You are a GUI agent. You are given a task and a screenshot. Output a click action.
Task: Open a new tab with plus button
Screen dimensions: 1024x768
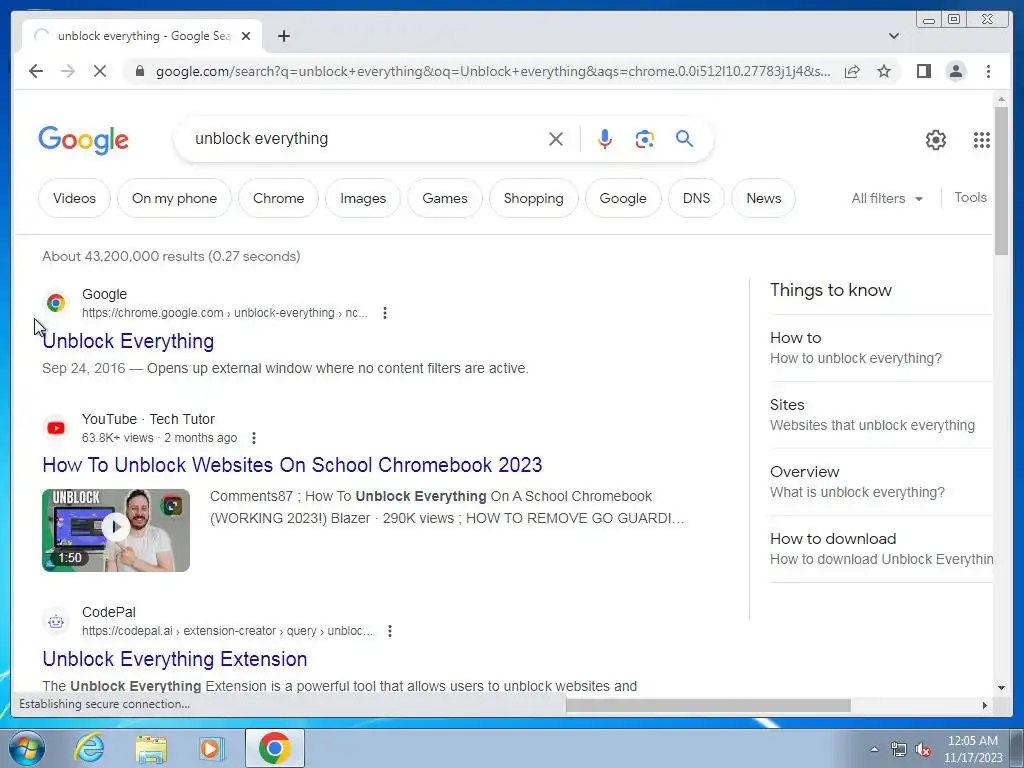click(283, 36)
